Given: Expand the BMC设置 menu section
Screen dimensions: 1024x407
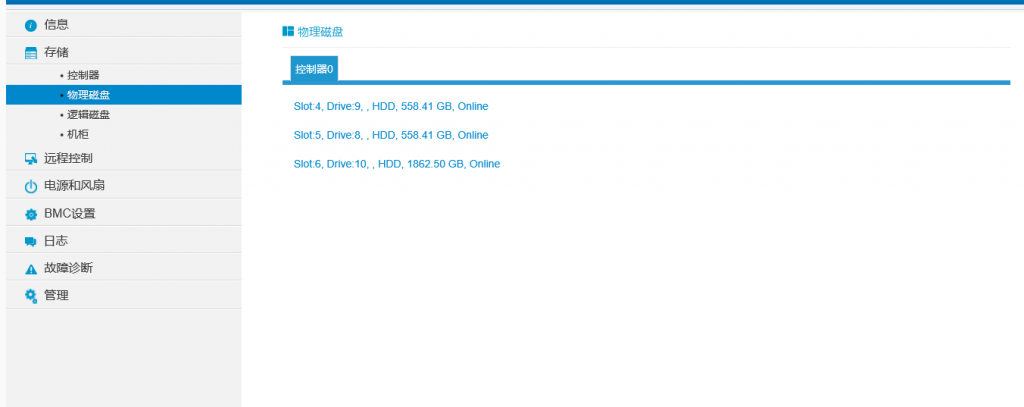Looking at the screenshot, I should pos(69,213).
